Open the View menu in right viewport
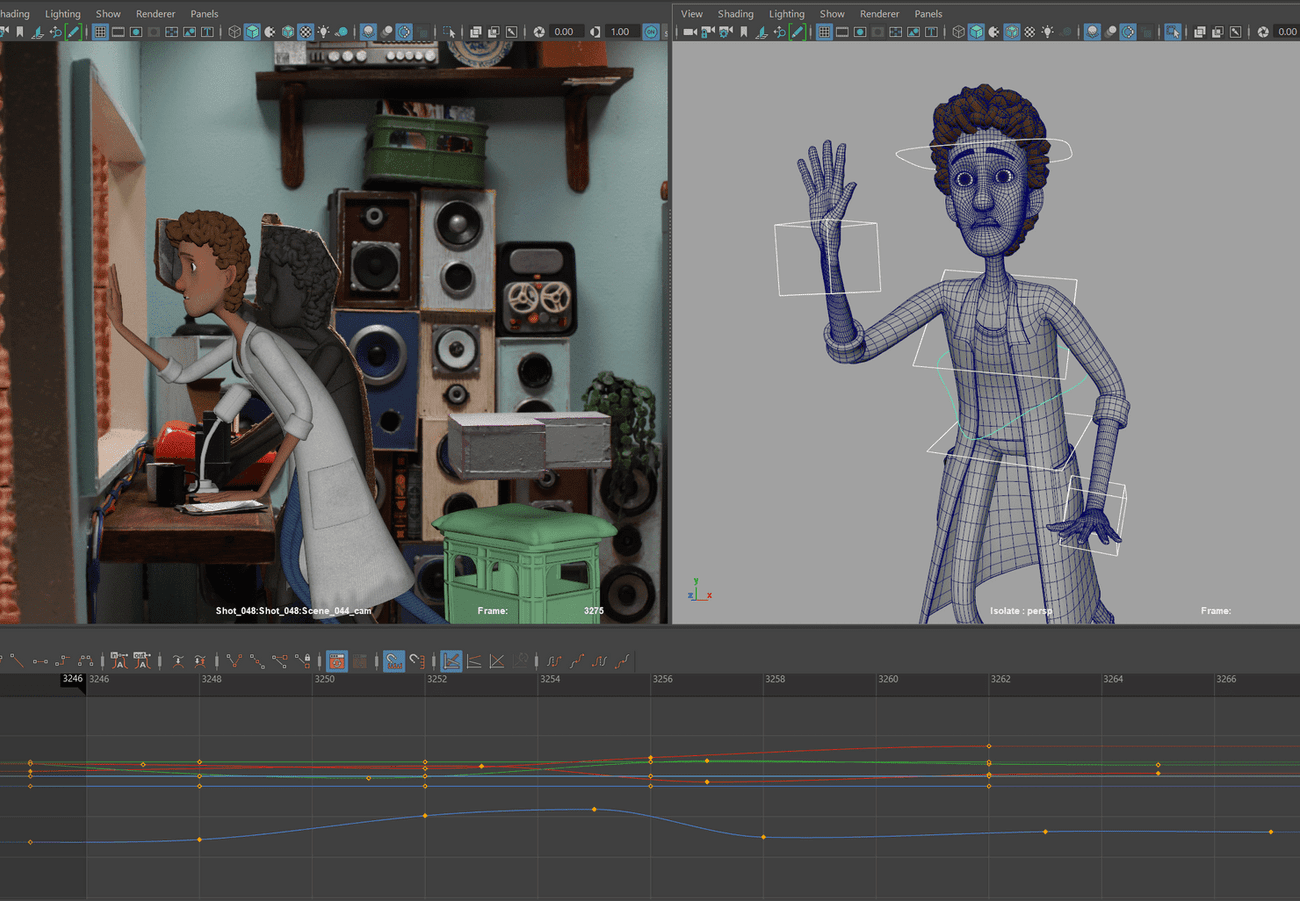The image size is (1300, 901). coord(691,14)
